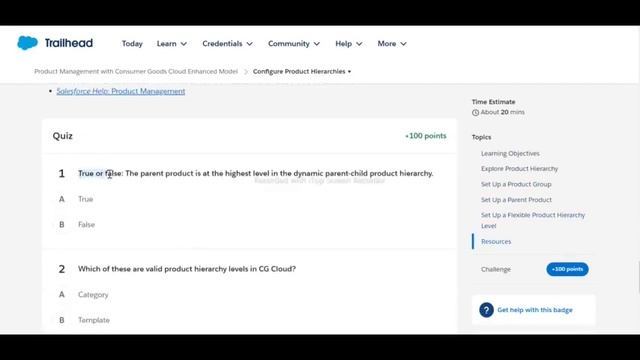Expand the Community dropdown menu
The height and width of the screenshot is (360, 640).
pos(294,44)
